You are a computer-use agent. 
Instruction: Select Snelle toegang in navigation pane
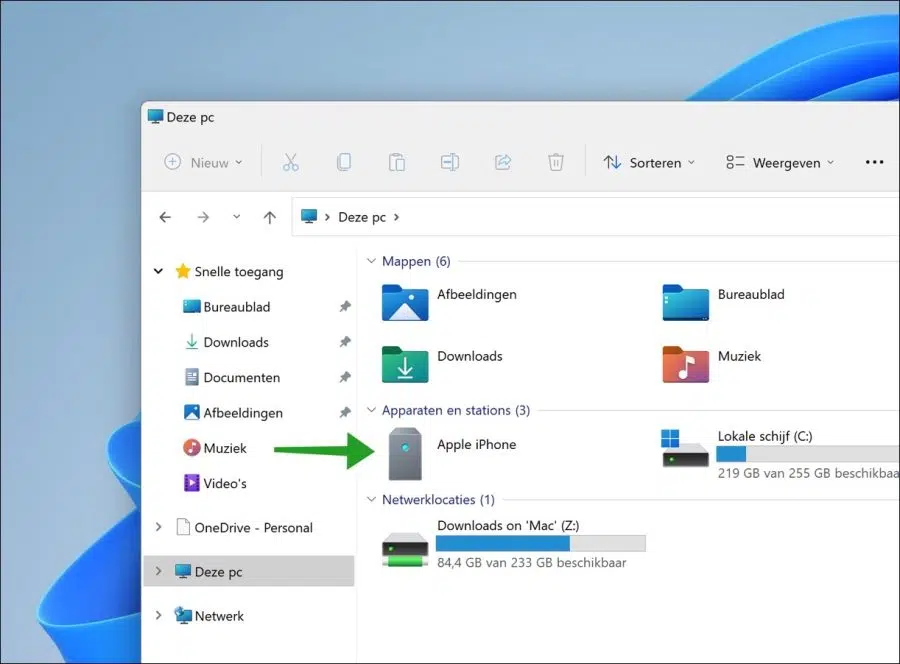pyautogui.click(x=239, y=271)
